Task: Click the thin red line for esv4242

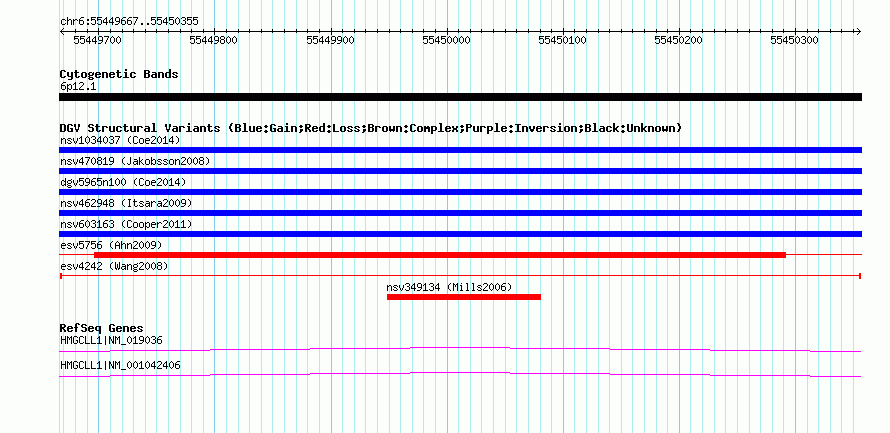Action: (x=460, y=276)
